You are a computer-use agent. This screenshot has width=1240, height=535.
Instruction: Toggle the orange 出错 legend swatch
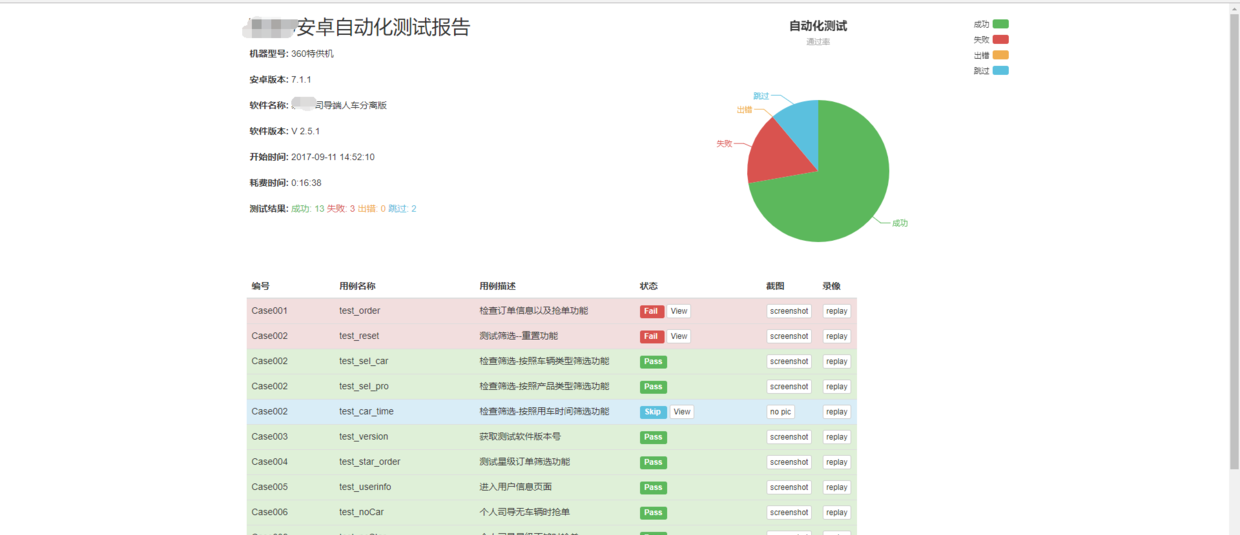pyautogui.click(x=1001, y=55)
